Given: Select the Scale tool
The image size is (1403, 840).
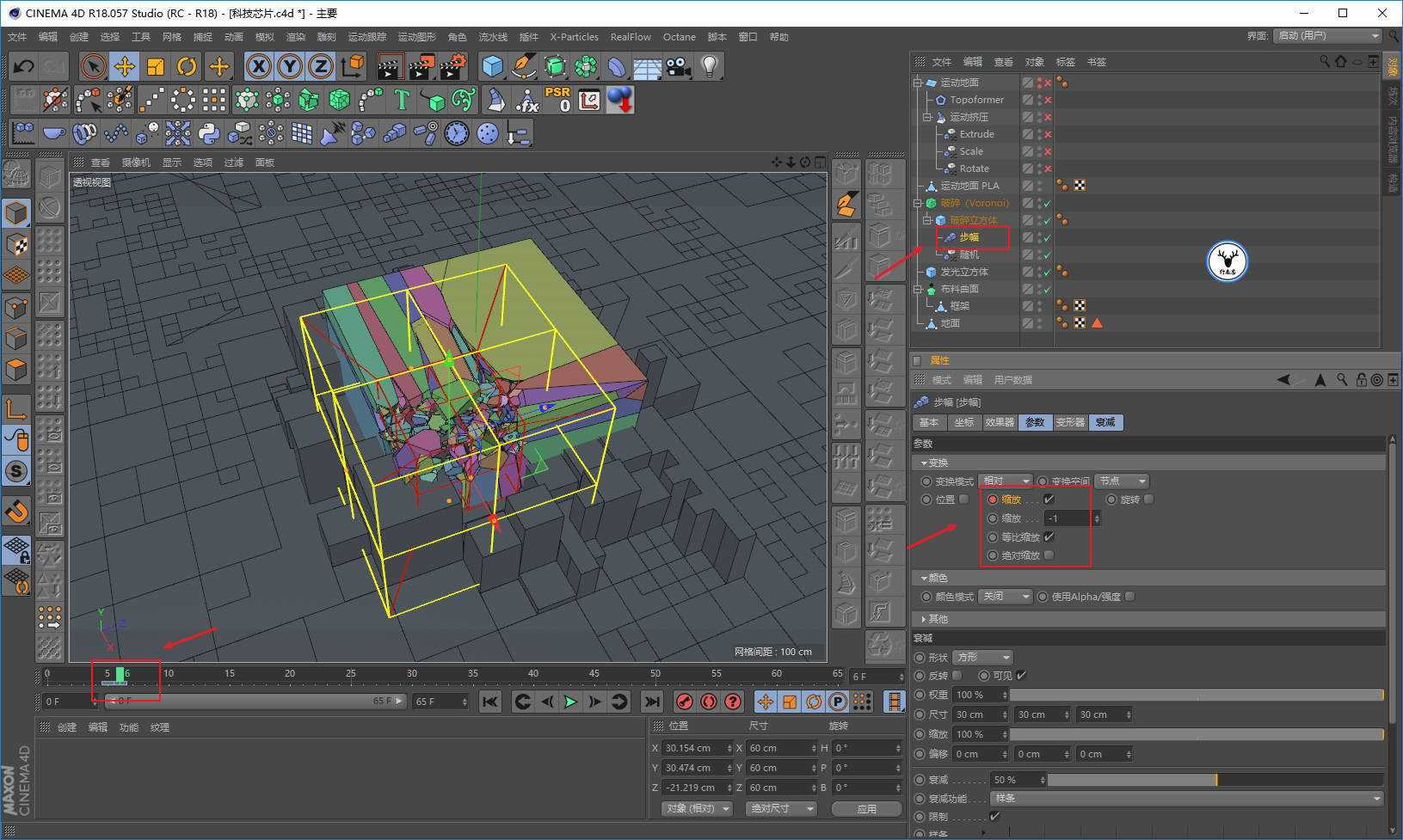Looking at the screenshot, I should pos(156,66).
